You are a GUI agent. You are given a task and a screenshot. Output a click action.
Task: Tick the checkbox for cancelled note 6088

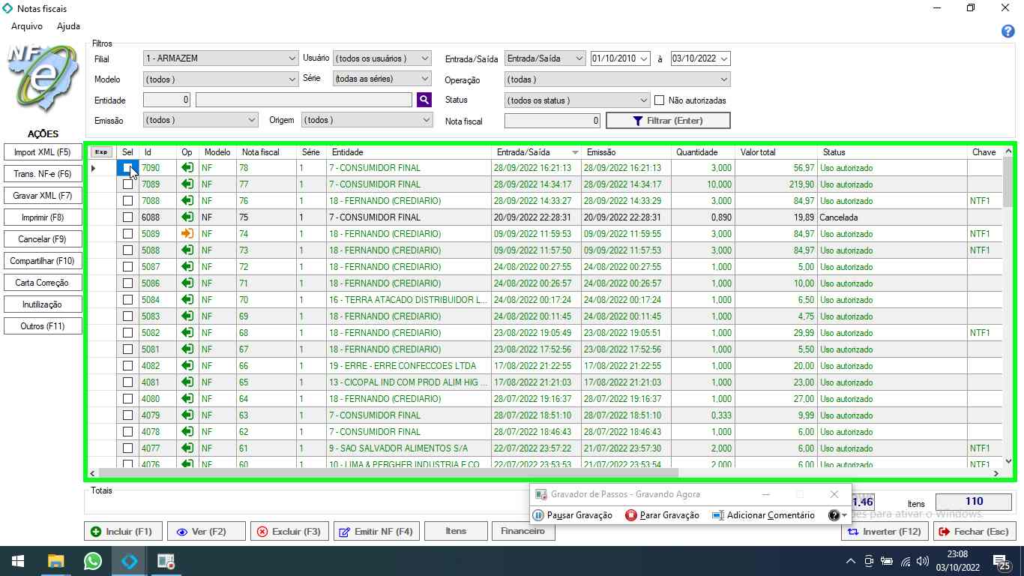point(127,217)
